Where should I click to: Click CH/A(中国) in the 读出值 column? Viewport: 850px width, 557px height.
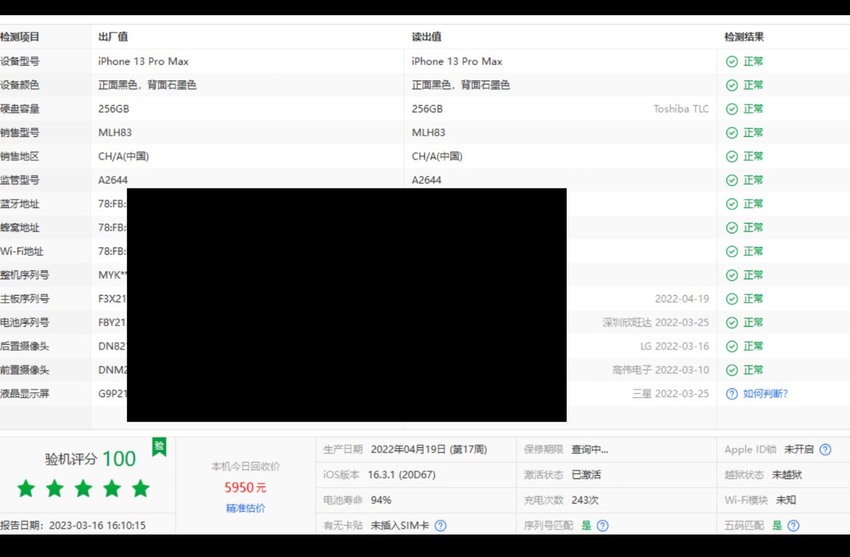437,157
